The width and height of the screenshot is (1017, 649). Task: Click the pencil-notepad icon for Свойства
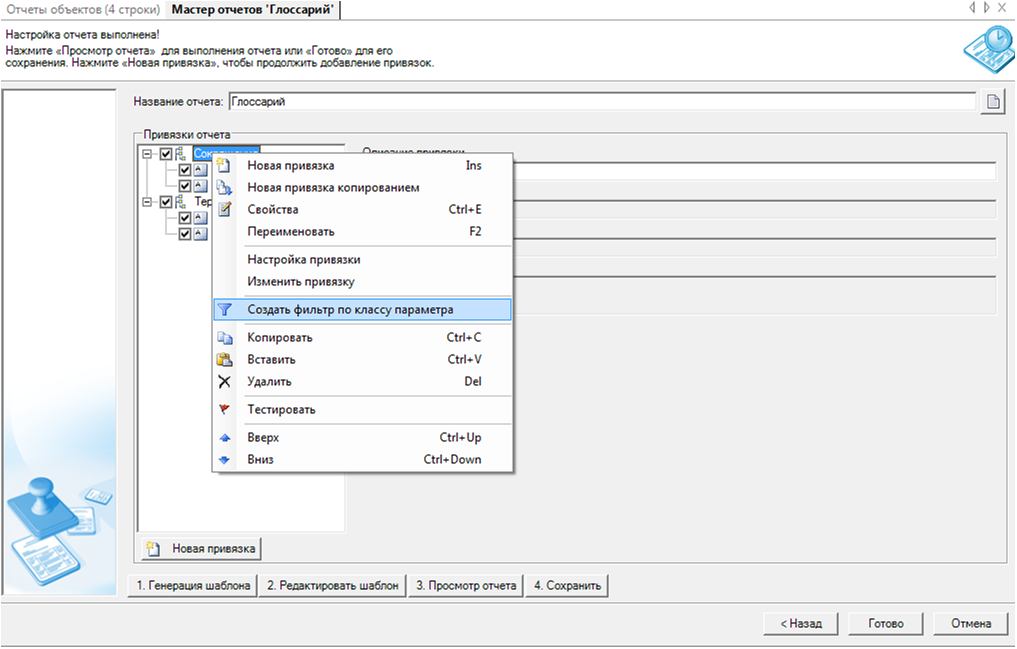click(225, 209)
